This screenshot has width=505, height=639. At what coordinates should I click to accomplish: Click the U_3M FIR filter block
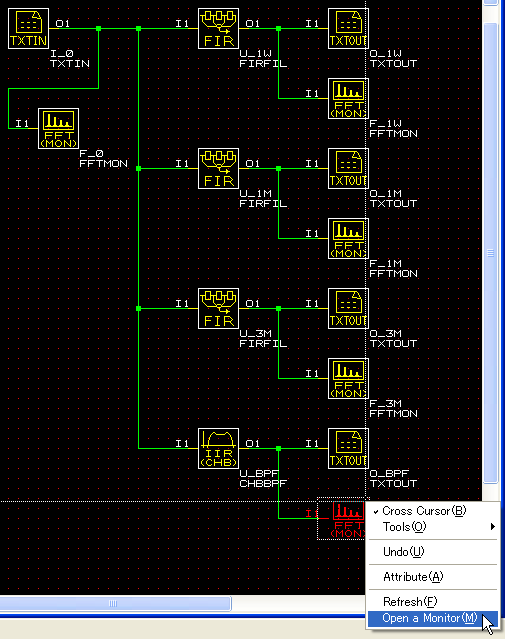point(218,308)
